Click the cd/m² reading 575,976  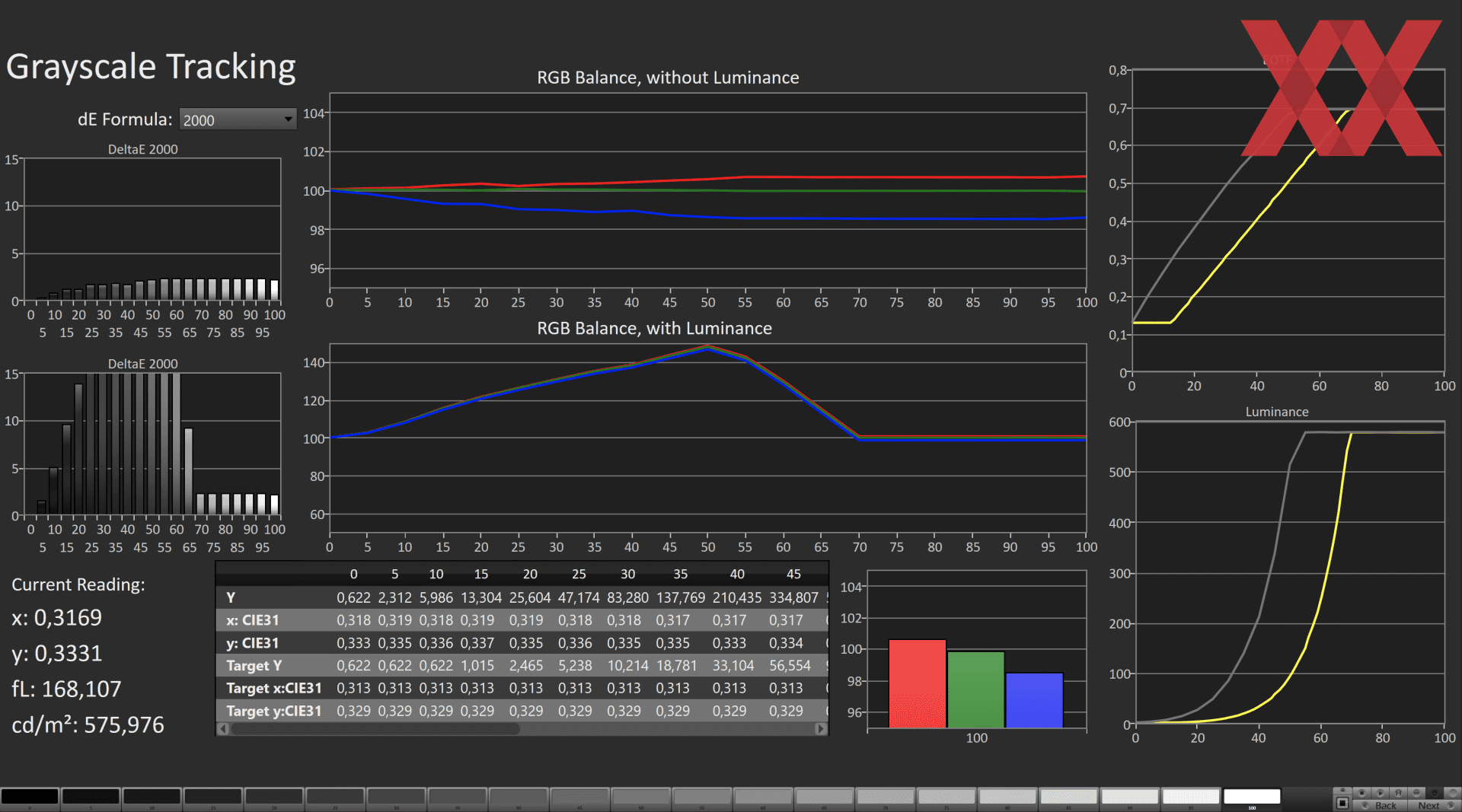click(88, 725)
